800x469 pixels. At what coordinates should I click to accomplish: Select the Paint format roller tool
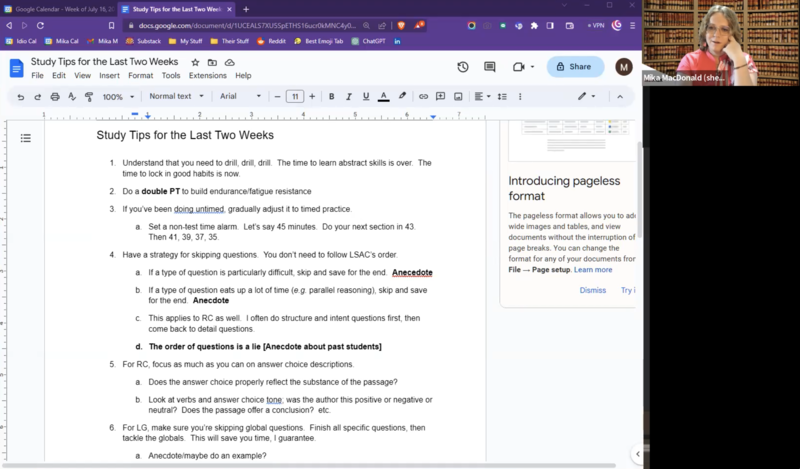pos(89,97)
